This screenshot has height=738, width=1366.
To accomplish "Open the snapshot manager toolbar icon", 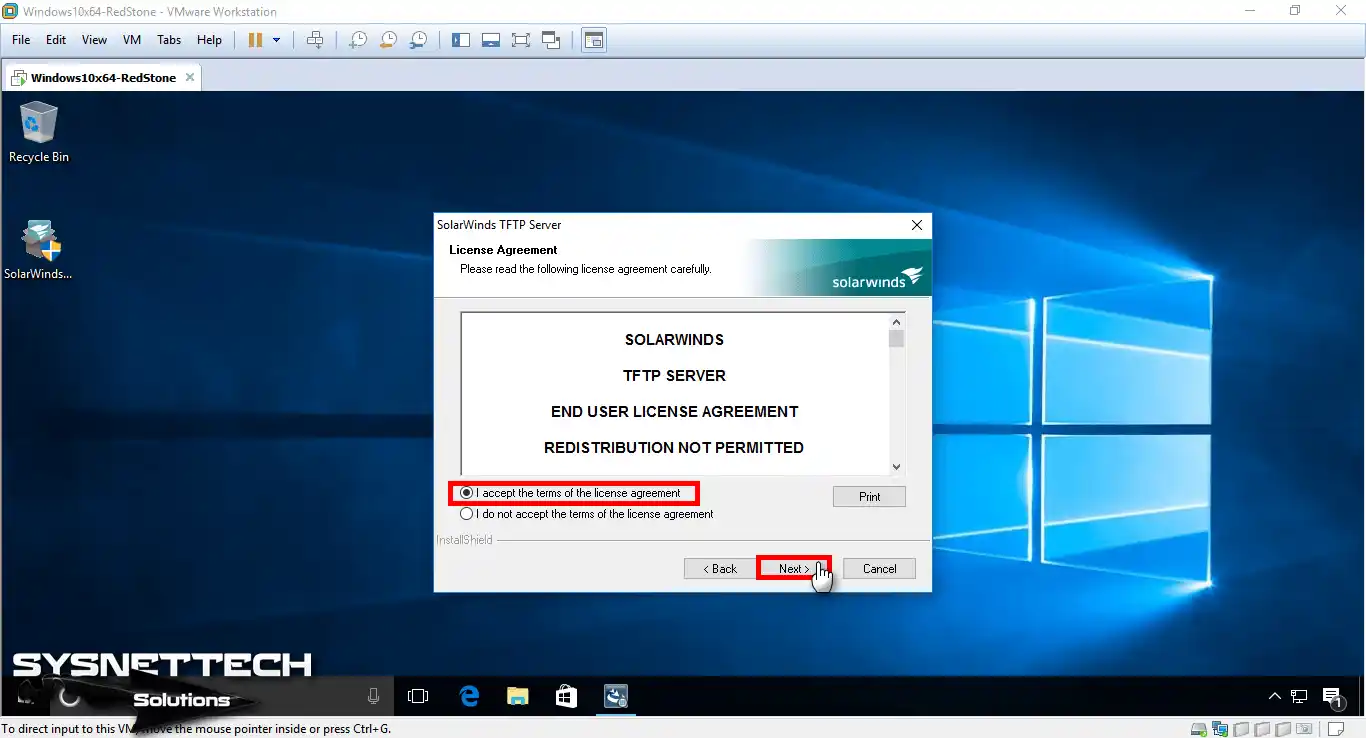I will click(x=419, y=40).
